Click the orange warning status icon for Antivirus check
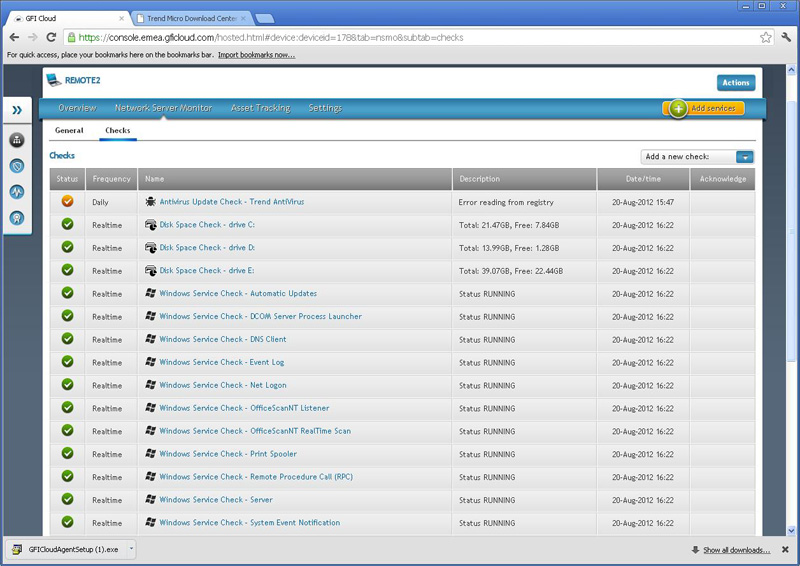This screenshot has height=566, width=800. click(x=67, y=201)
